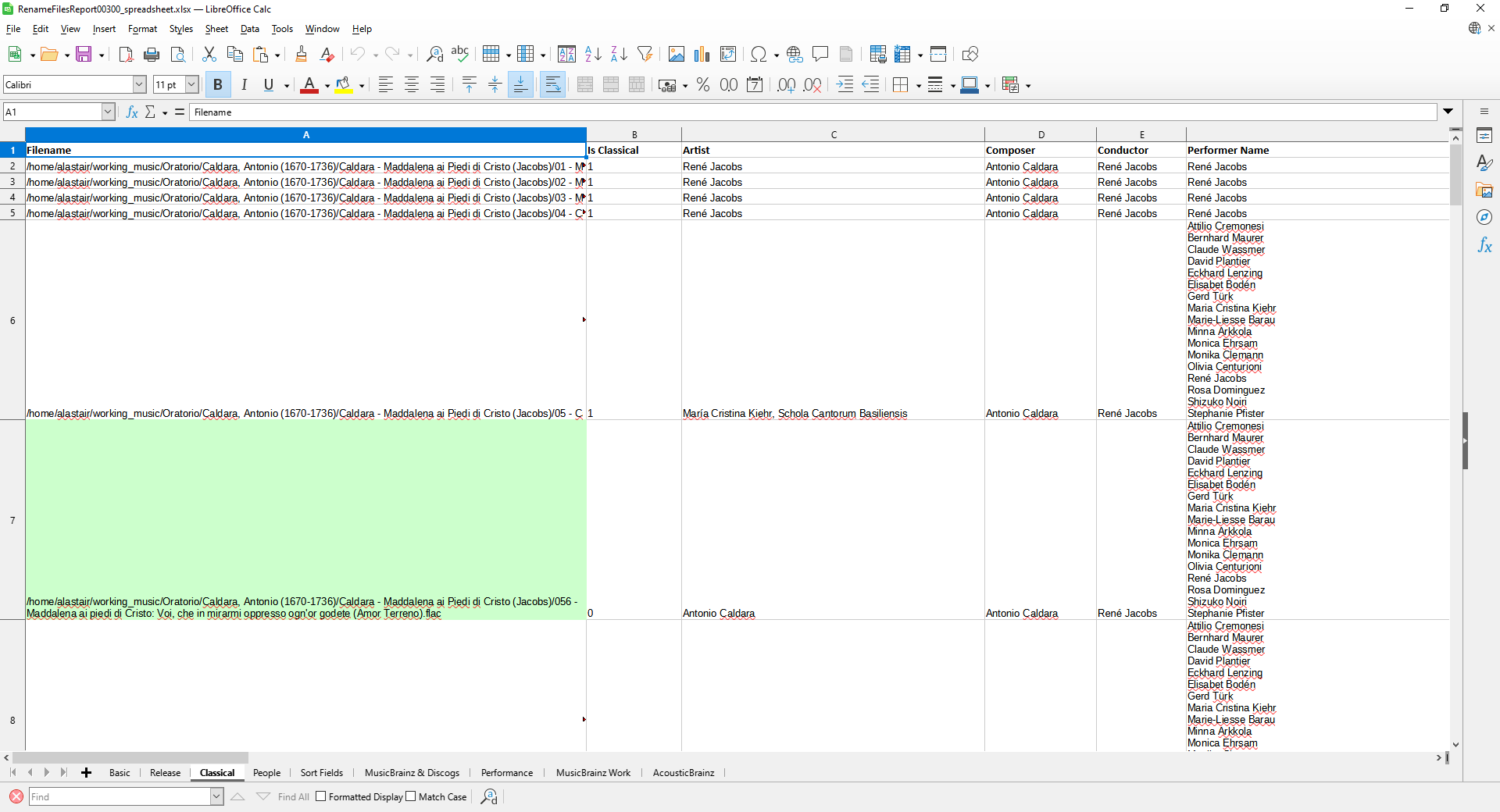Click the AutoFilter funnel icon
1500x812 pixels.
click(x=645, y=55)
